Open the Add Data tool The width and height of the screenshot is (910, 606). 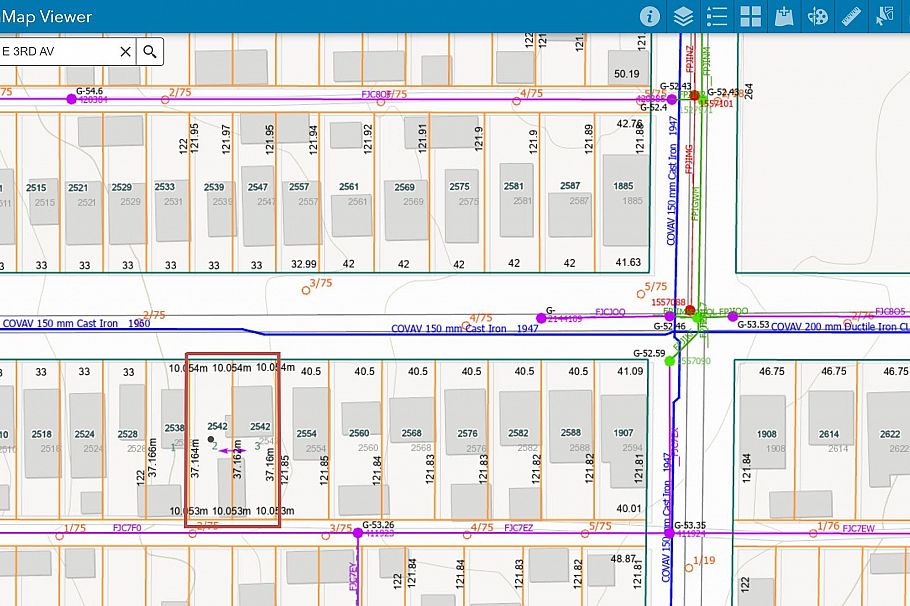pos(785,16)
